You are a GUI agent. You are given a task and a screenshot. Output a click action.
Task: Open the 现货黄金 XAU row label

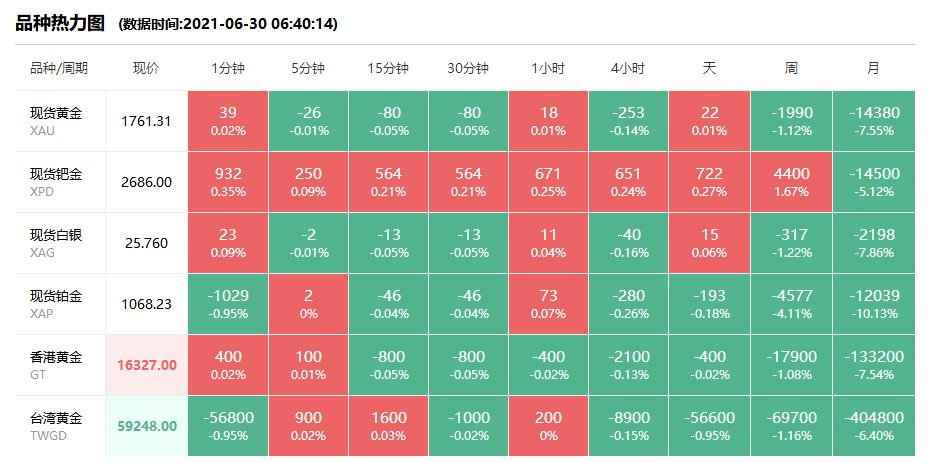click(56, 121)
